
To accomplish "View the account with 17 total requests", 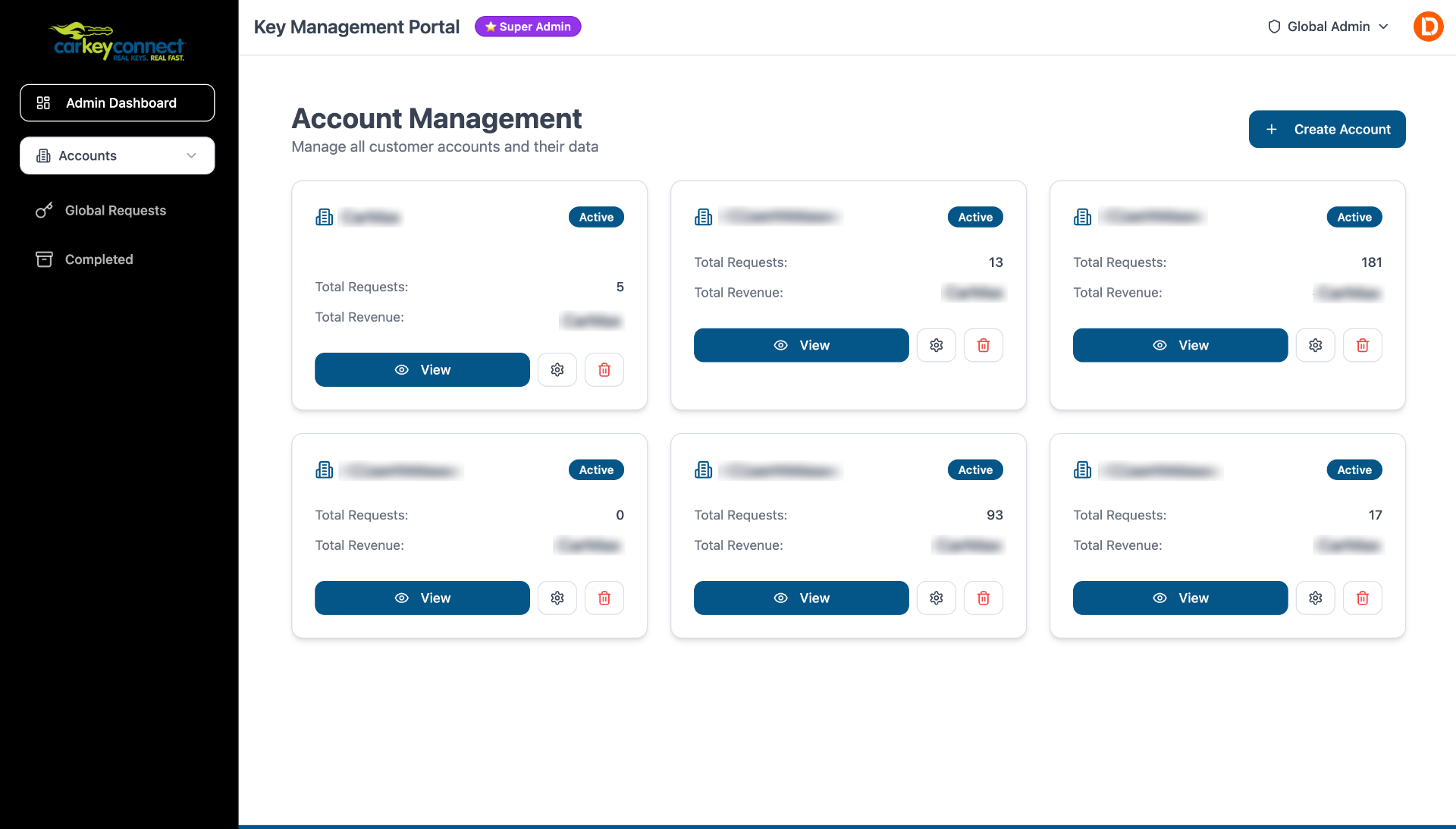I will coord(1181,598).
